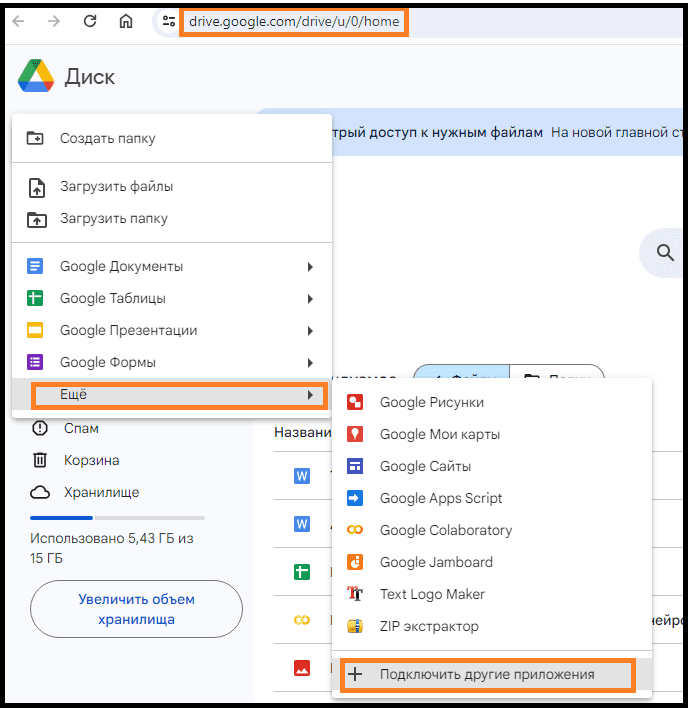Select Google Сайты item

[492, 466]
